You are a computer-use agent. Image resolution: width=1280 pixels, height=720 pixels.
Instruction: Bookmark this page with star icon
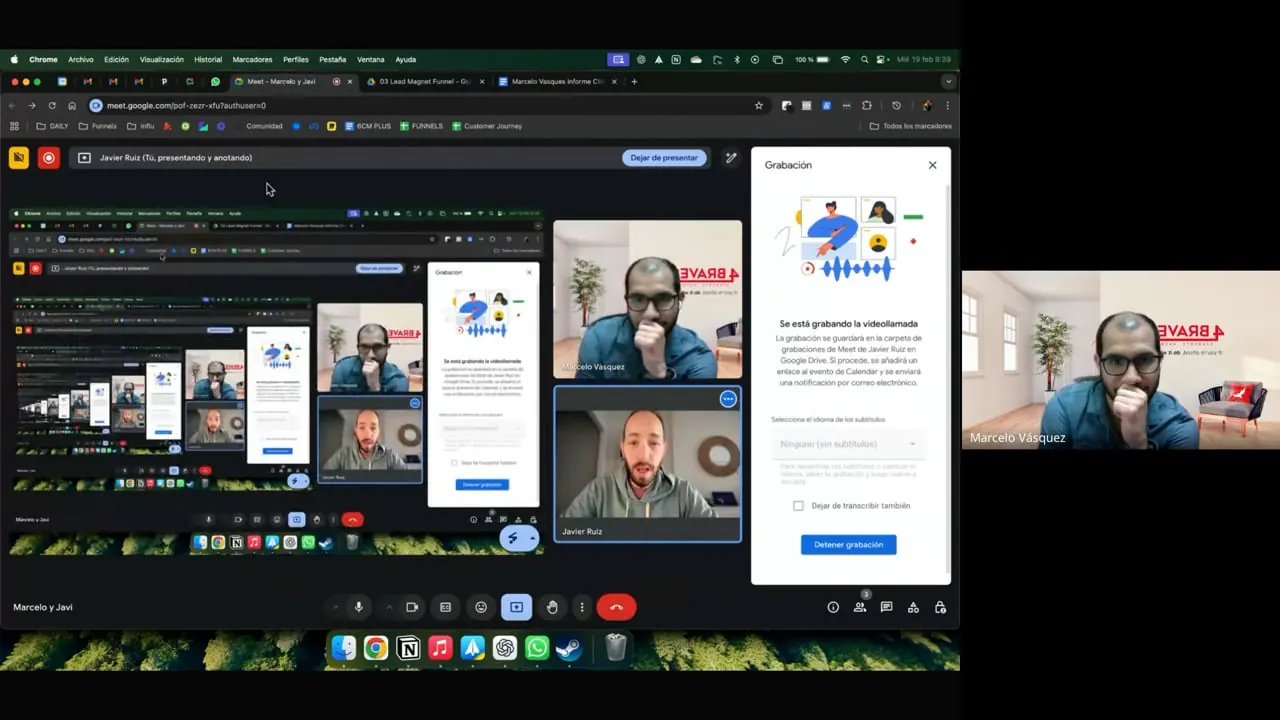(x=759, y=105)
